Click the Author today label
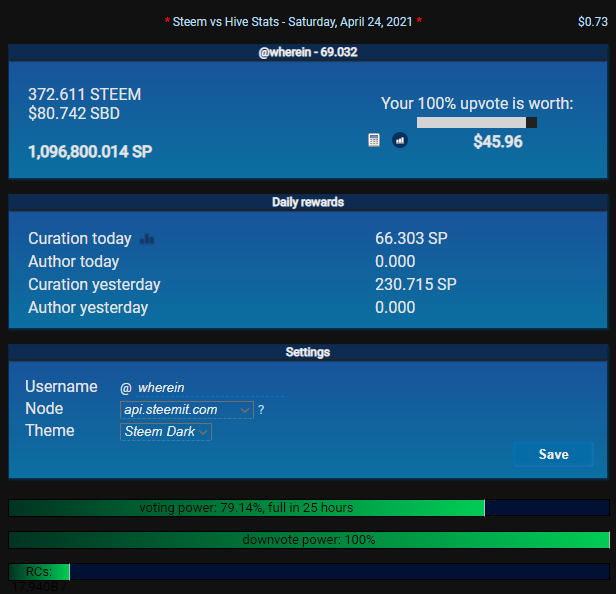 (x=73, y=262)
